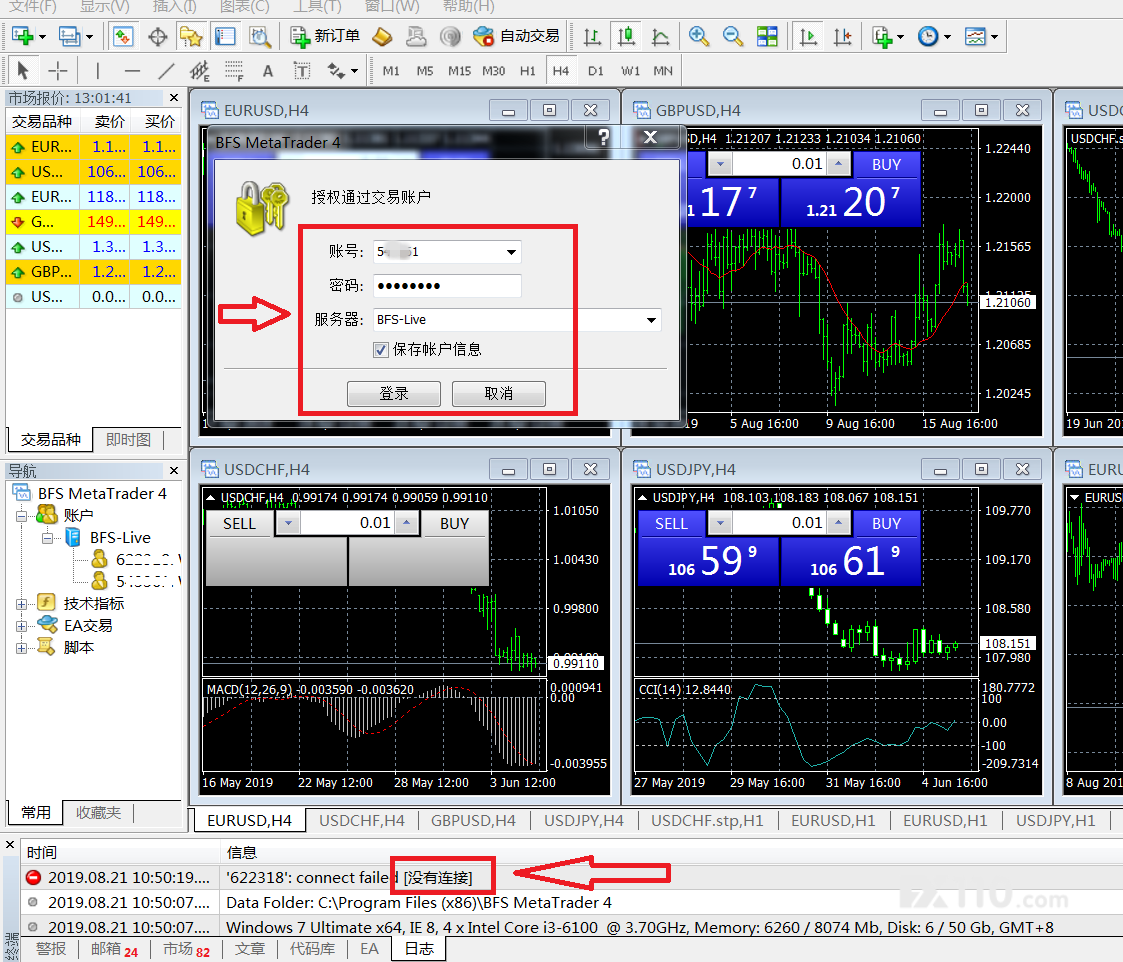The width and height of the screenshot is (1123, 962).
Task: Switch to the M1 timeframe
Action: tap(391, 70)
